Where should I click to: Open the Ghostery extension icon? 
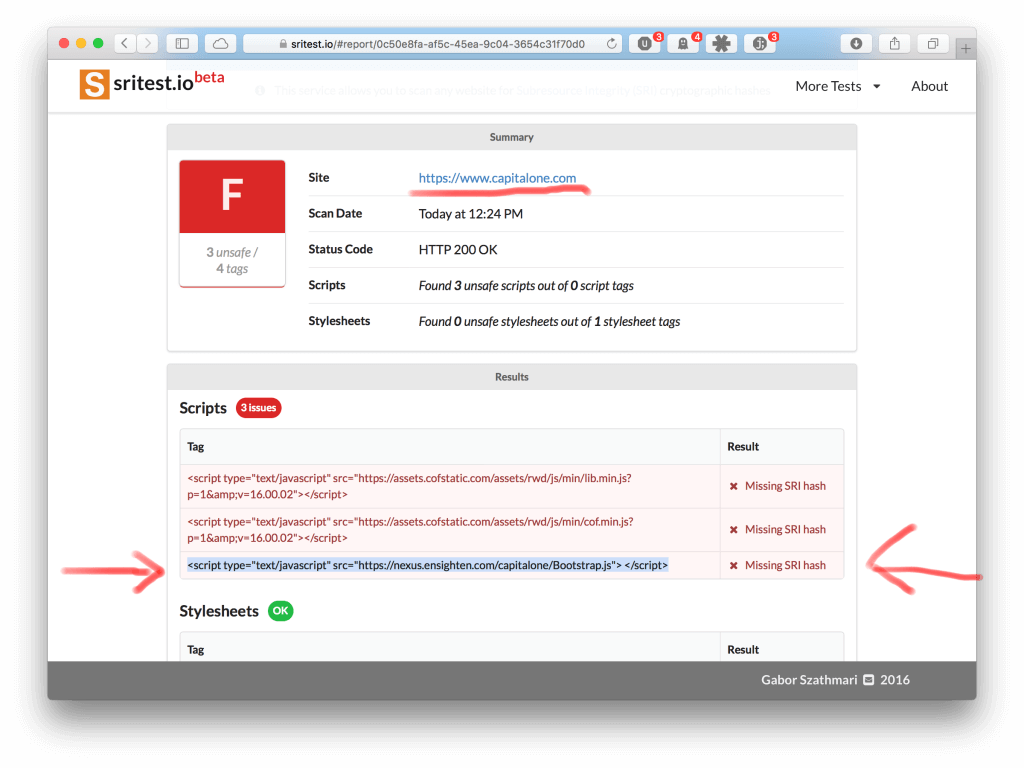[x=683, y=44]
